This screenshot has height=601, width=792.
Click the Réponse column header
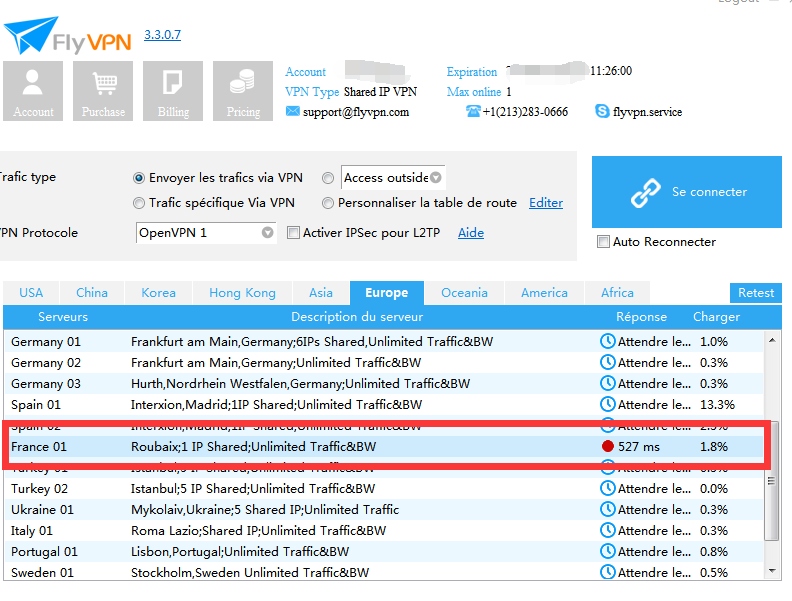tap(641, 317)
